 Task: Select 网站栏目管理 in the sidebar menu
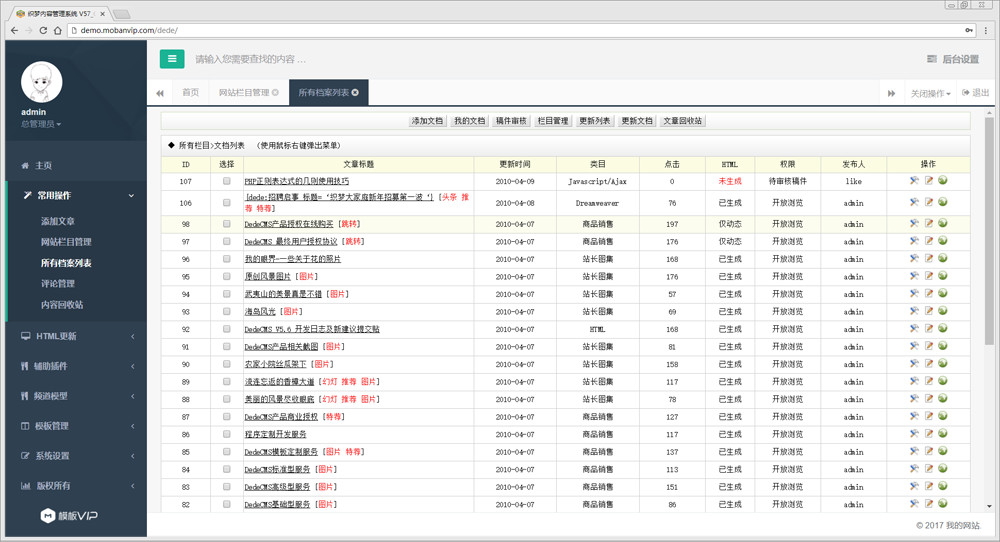(66, 242)
